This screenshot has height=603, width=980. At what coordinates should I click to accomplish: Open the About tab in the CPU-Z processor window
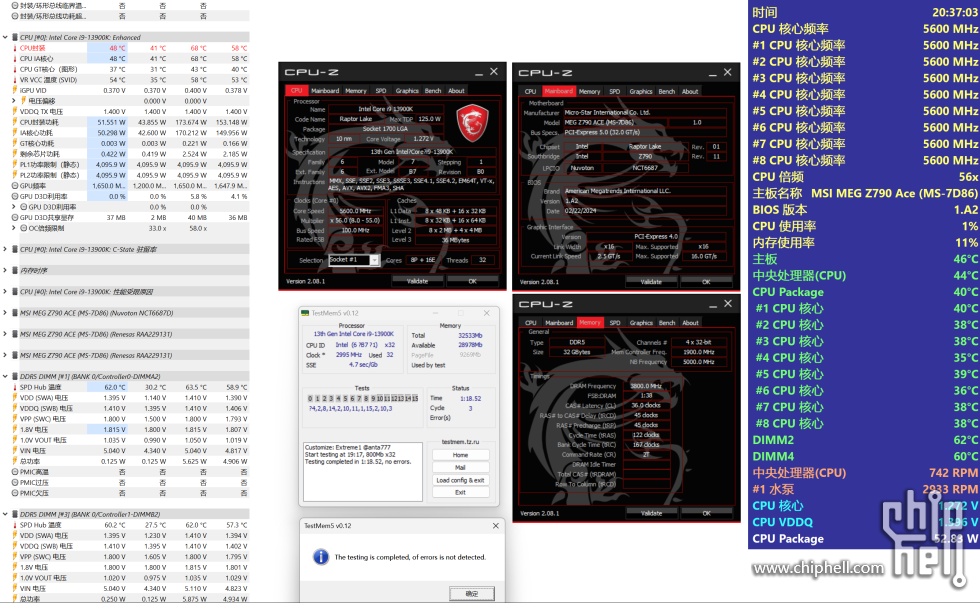click(456, 91)
